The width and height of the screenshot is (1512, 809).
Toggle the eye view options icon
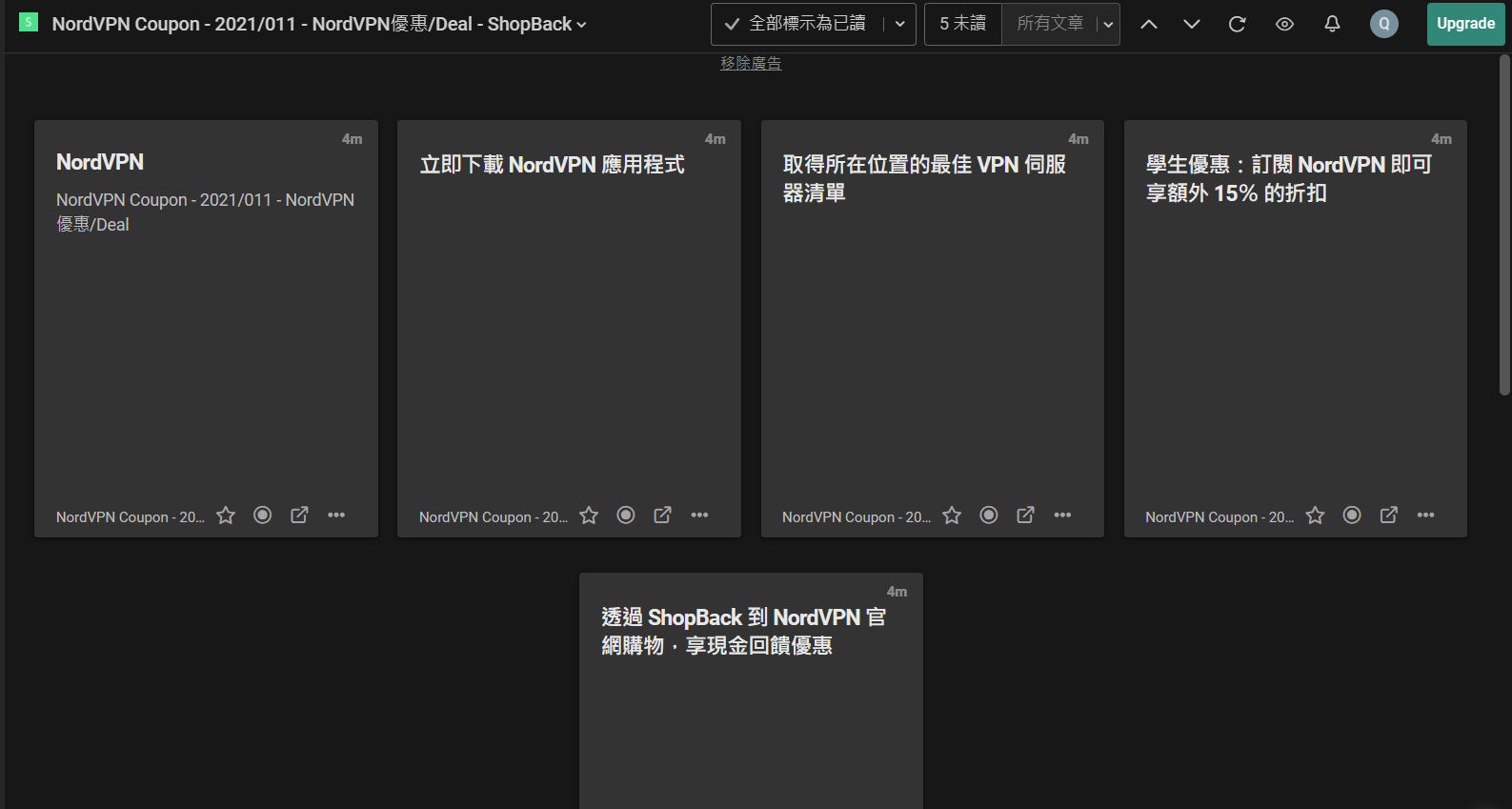[1284, 24]
